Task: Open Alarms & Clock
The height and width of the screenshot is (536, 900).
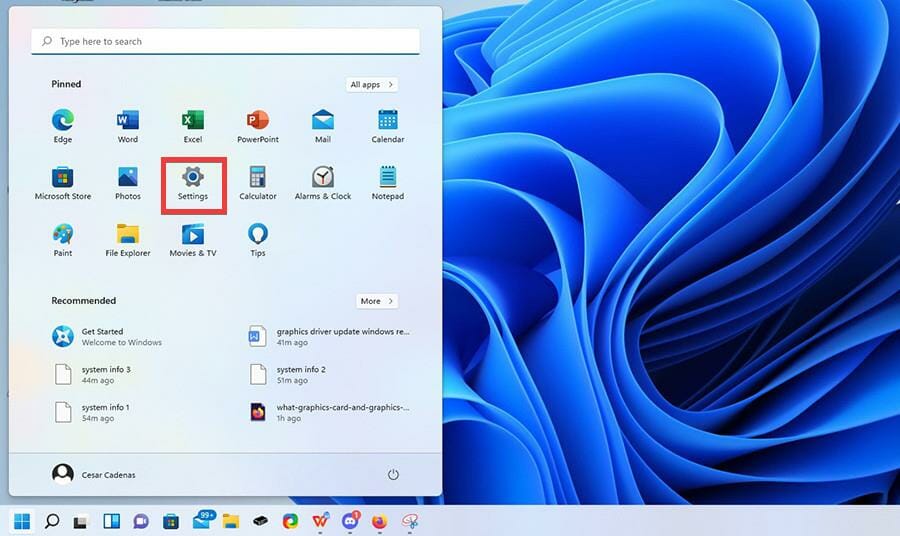Action: 323,183
